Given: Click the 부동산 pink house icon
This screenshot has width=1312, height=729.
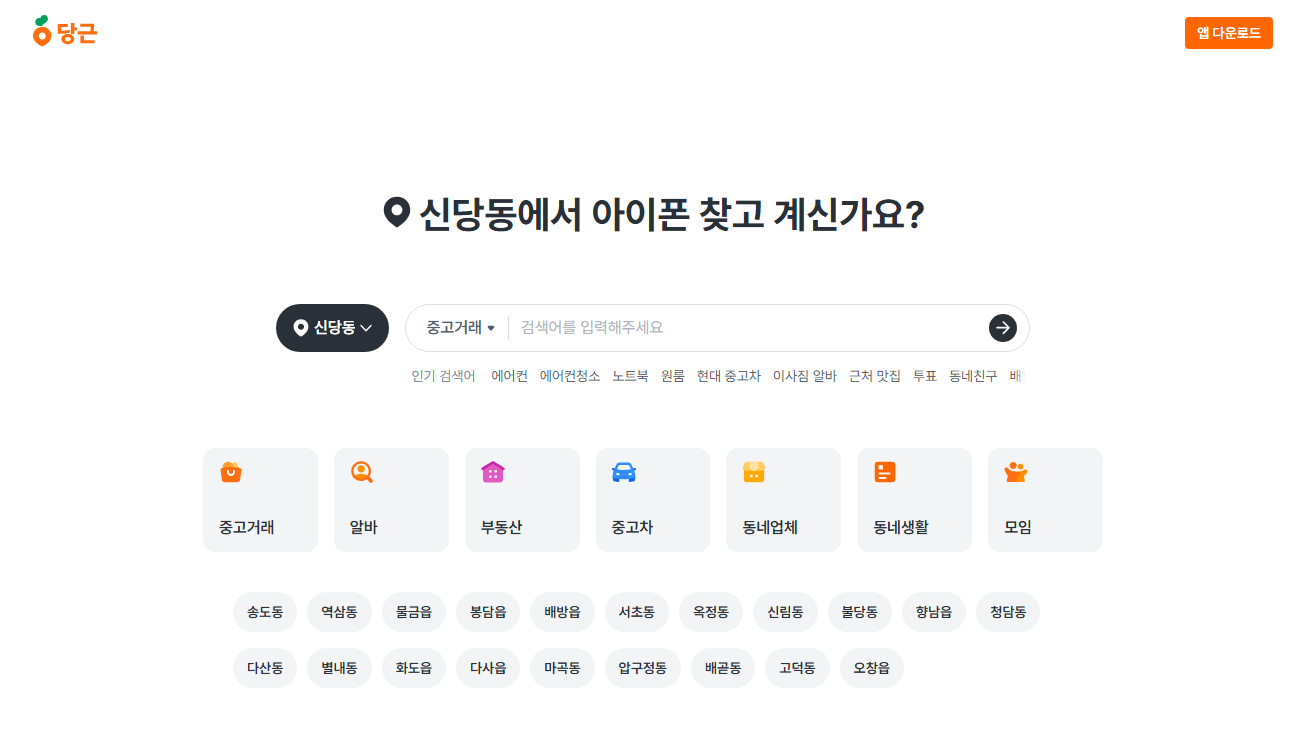Looking at the screenshot, I should coord(493,472).
